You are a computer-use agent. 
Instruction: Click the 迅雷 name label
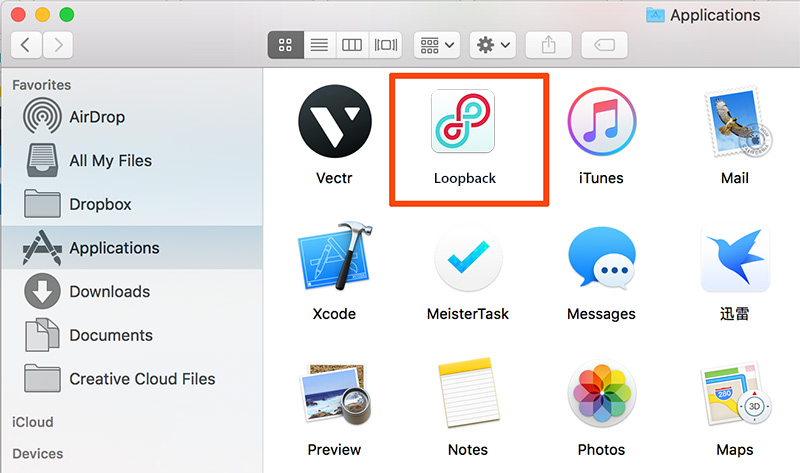pyautogui.click(x=735, y=313)
